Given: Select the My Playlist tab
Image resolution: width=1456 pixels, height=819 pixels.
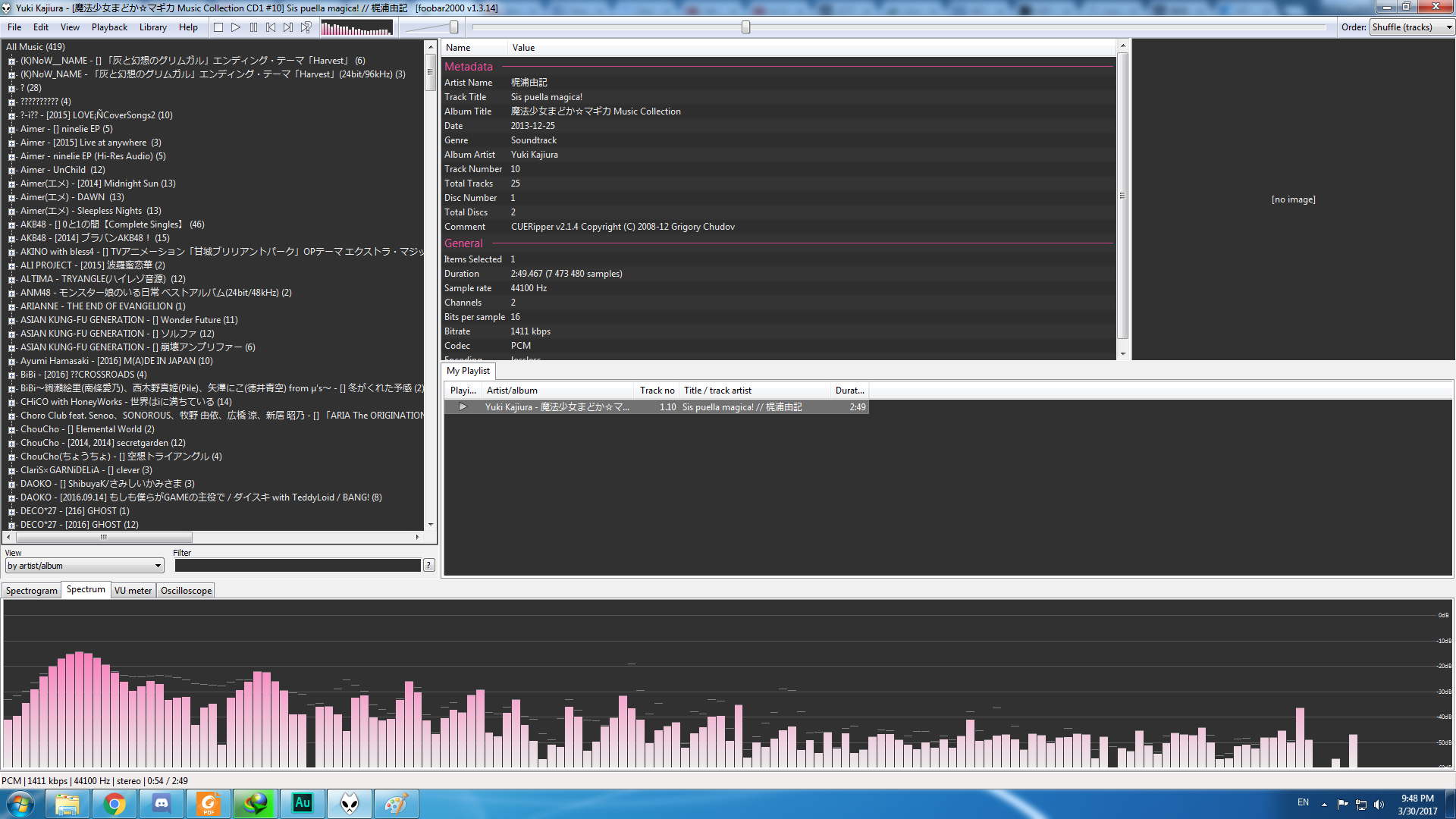Looking at the screenshot, I should coord(468,371).
